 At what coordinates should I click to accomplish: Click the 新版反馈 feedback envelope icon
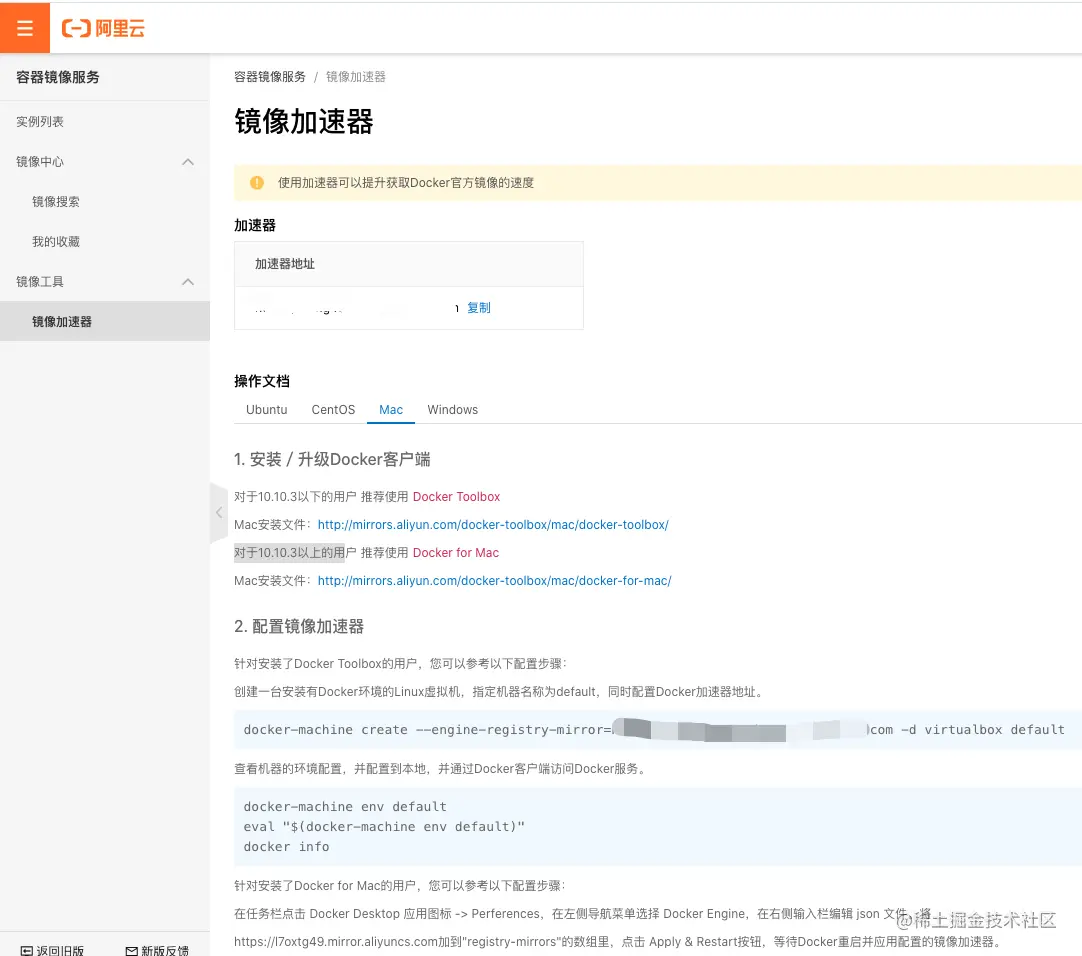tap(131, 948)
